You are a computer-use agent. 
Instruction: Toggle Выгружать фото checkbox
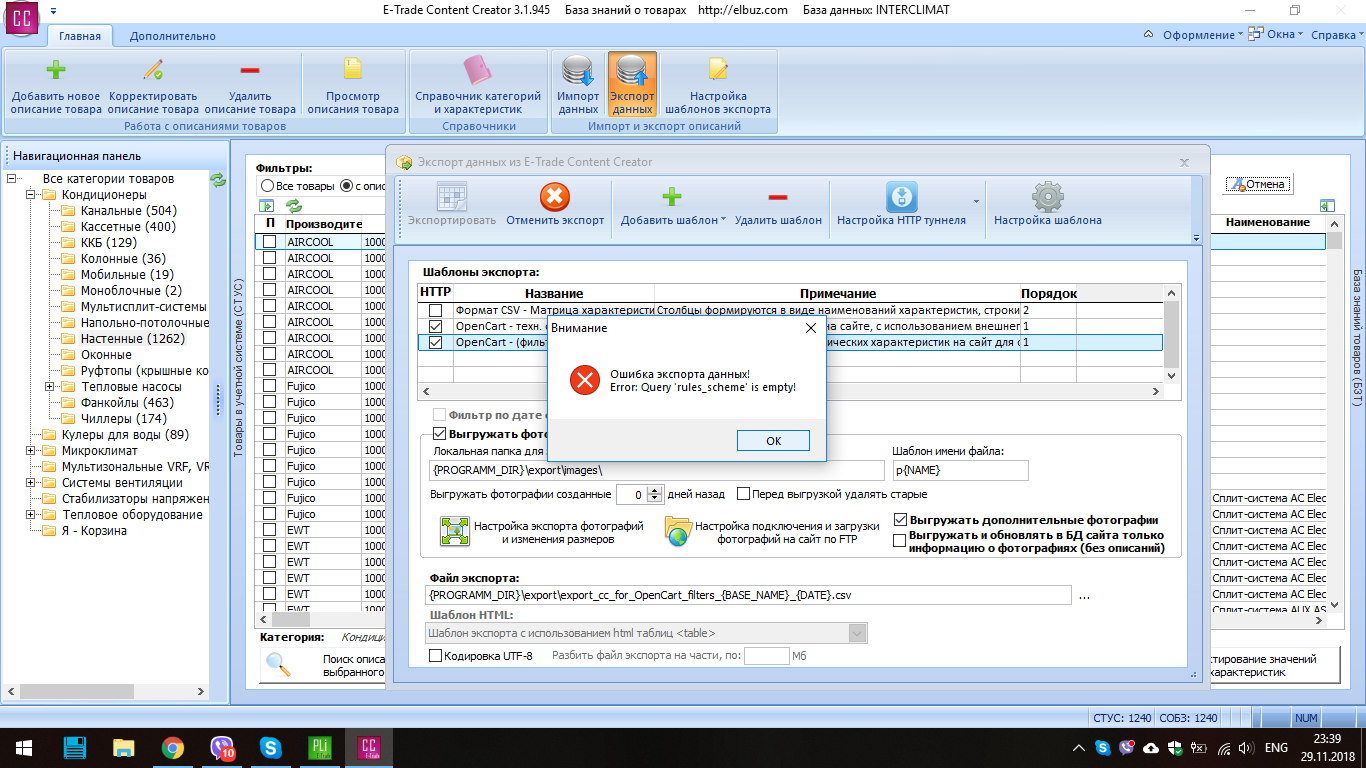click(x=439, y=434)
